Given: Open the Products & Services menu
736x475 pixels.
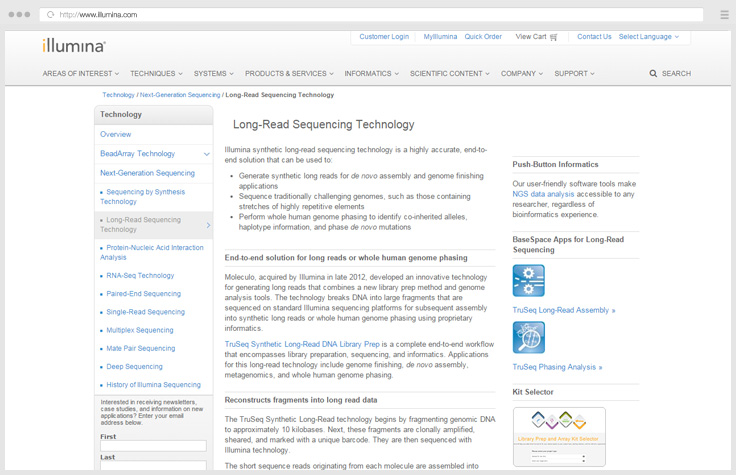Looking at the screenshot, I should (289, 74).
